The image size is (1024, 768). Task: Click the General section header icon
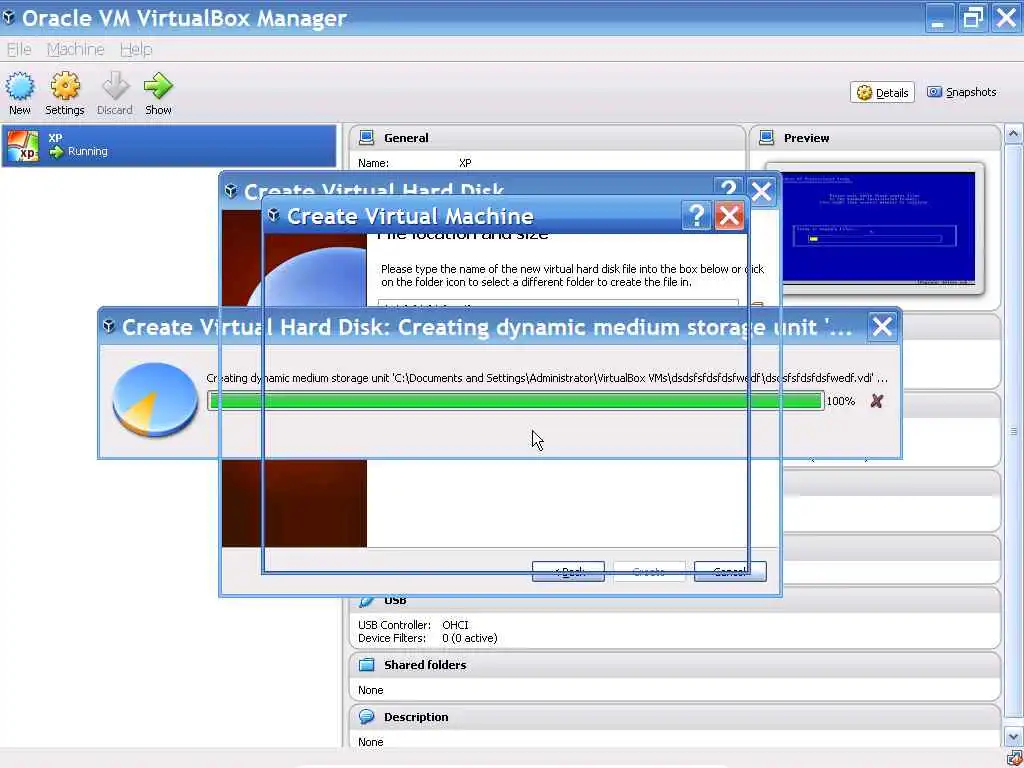click(366, 138)
